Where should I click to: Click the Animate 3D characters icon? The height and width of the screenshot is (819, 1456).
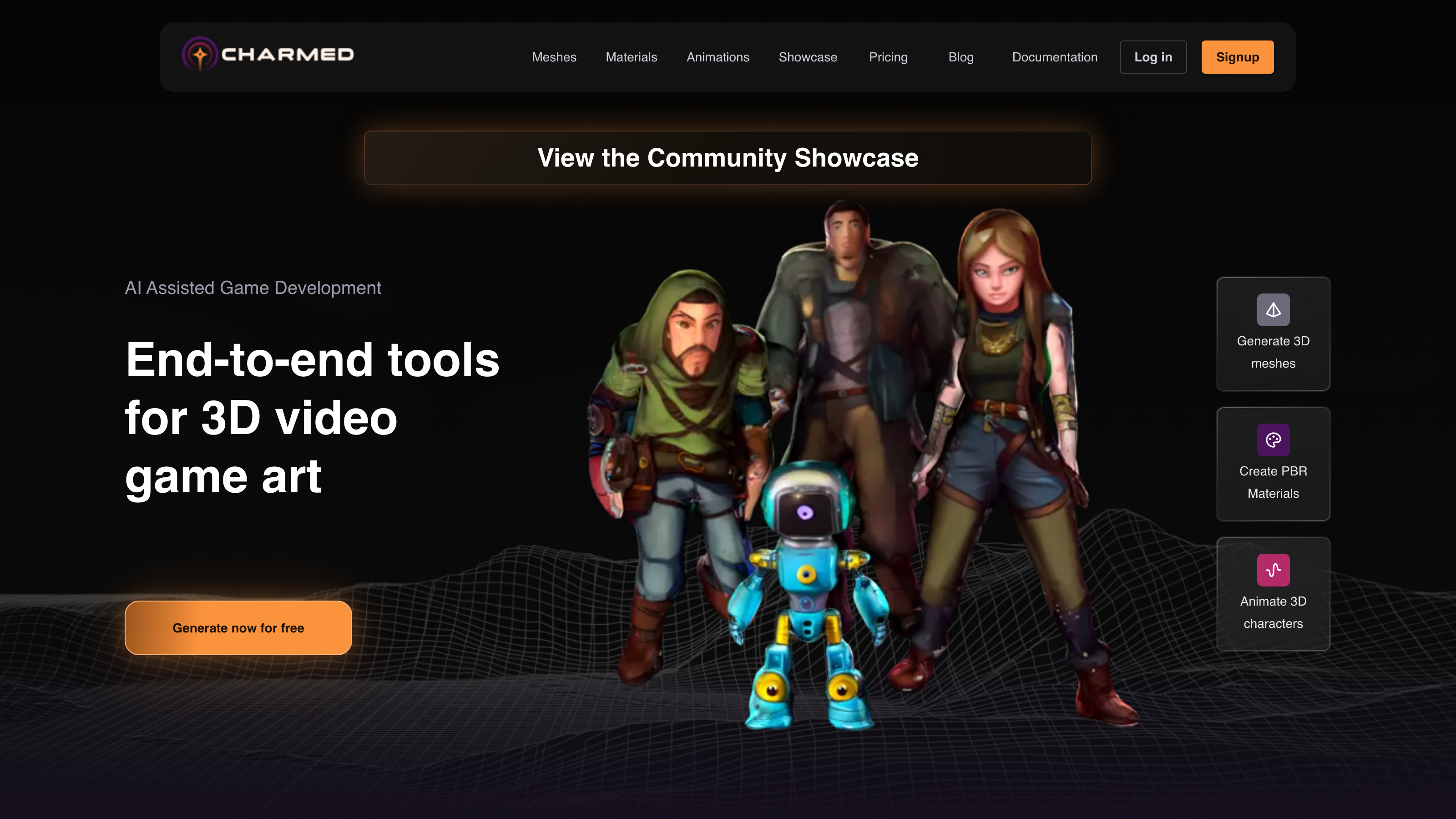tap(1273, 569)
